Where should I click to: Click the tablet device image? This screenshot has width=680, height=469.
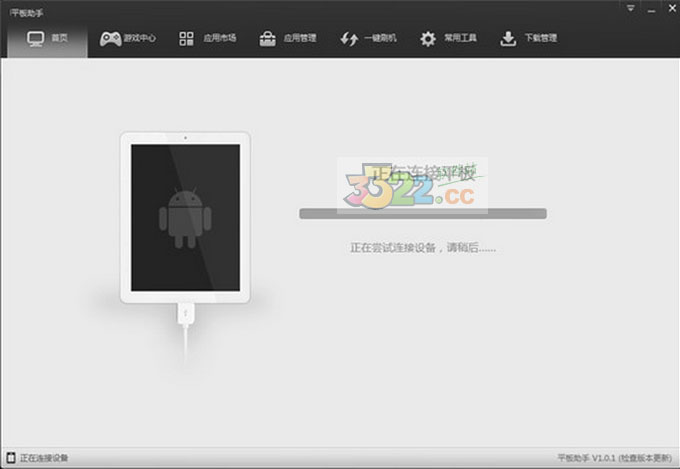[185, 218]
